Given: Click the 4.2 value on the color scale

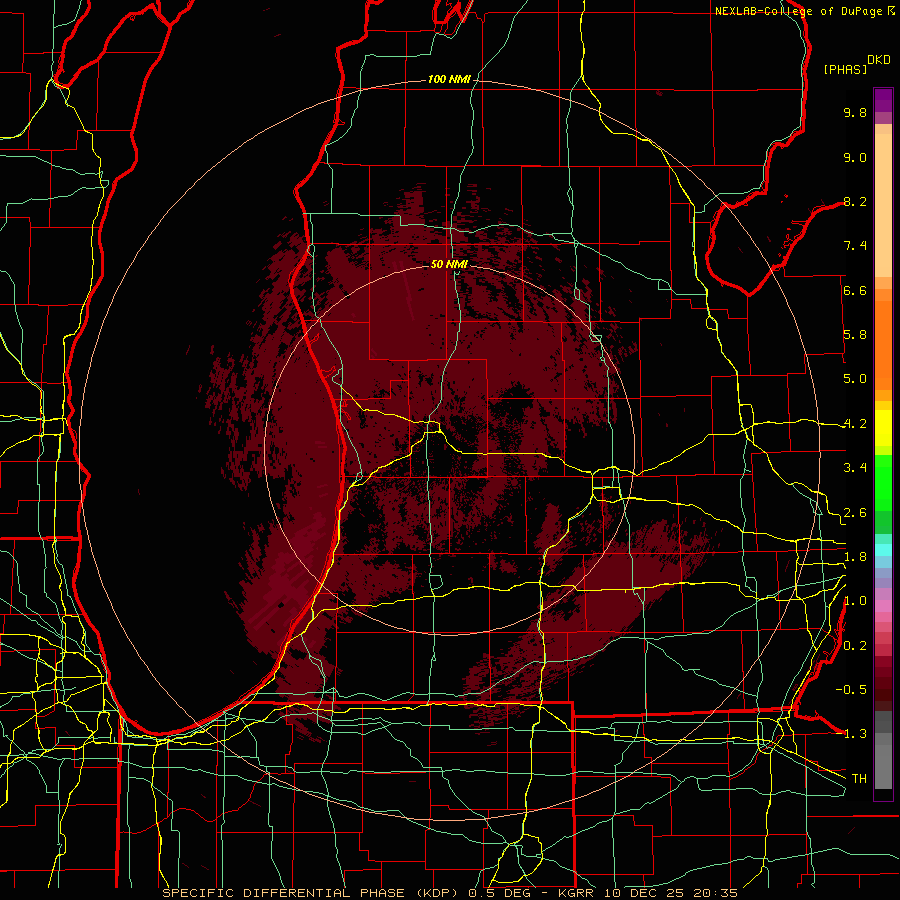Looking at the screenshot, I should pyautogui.click(x=855, y=424).
